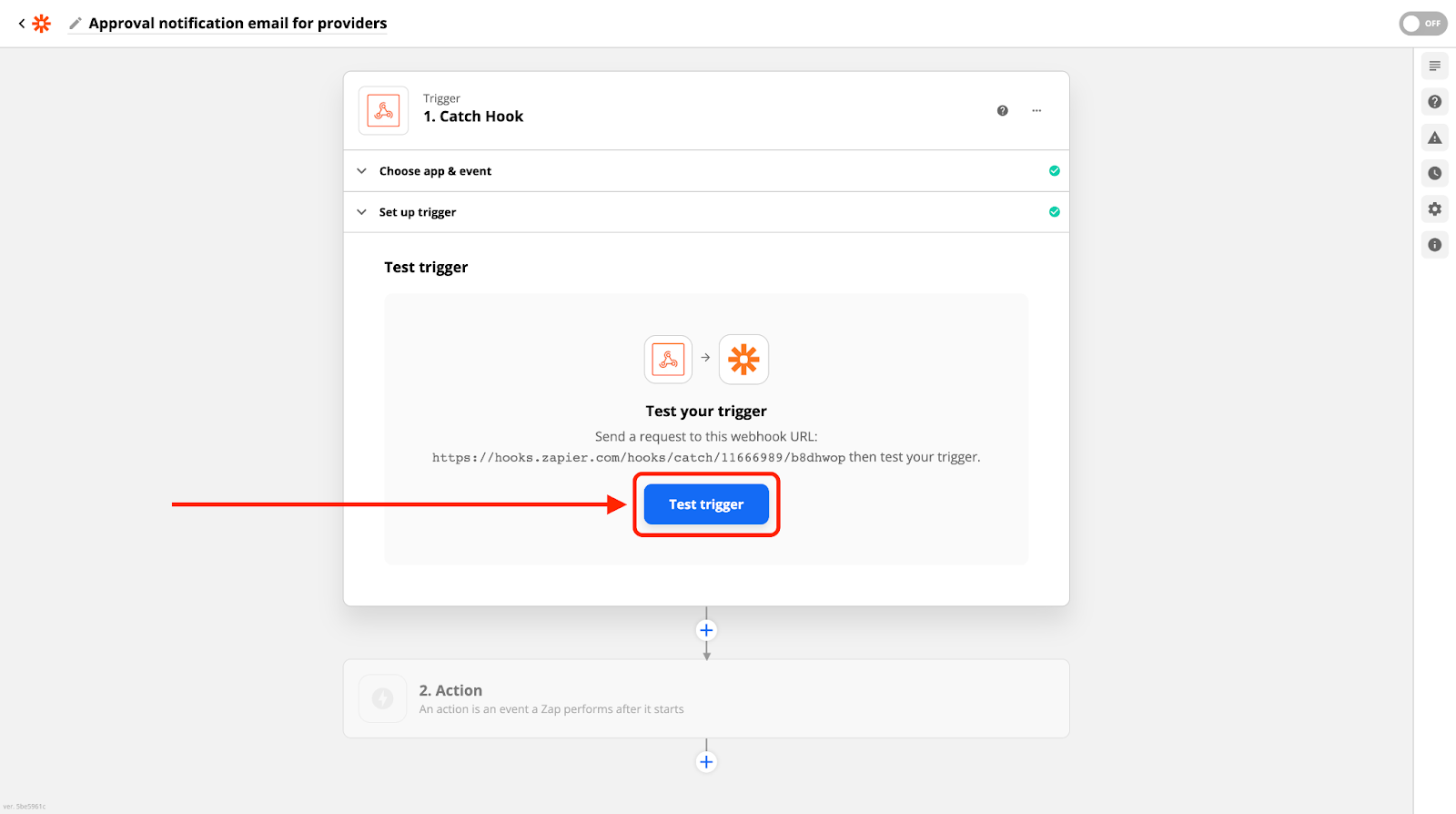Select the webhook URL text
This screenshot has width=1456, height=814.
pyautogui.click(x=639, y=458)
